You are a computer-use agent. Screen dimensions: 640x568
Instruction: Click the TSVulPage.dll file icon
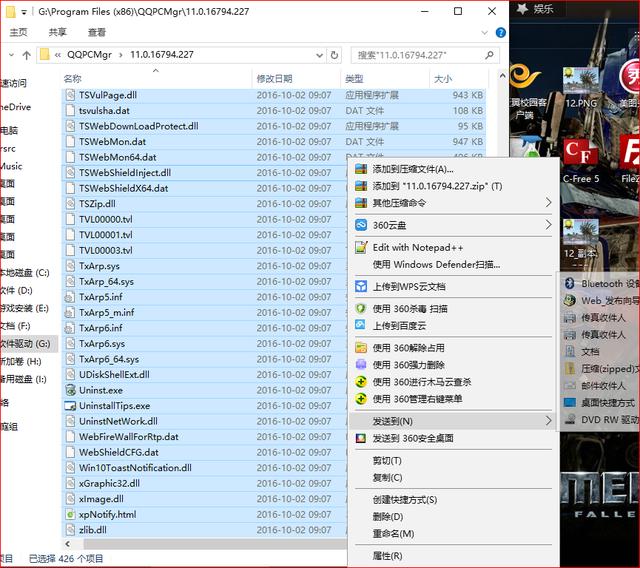(70, 95)
